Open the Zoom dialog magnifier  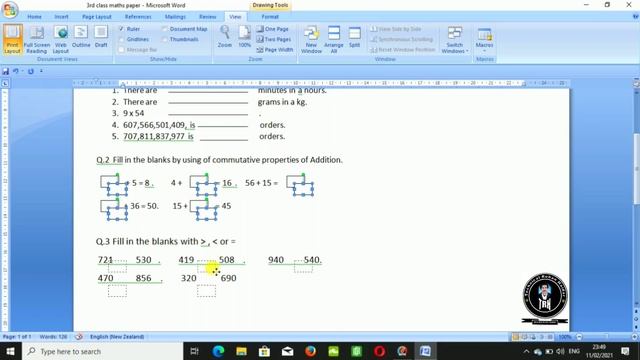(x=224, y=37)
